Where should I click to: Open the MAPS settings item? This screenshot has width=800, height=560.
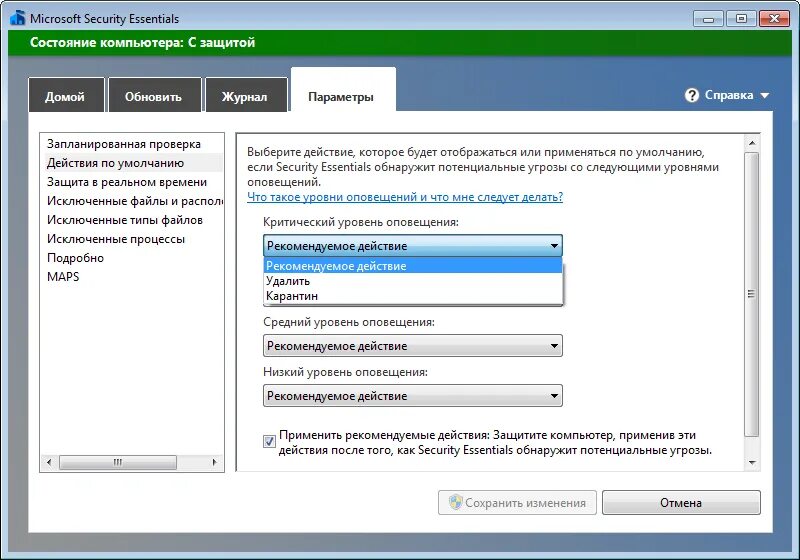coord(132,276)
